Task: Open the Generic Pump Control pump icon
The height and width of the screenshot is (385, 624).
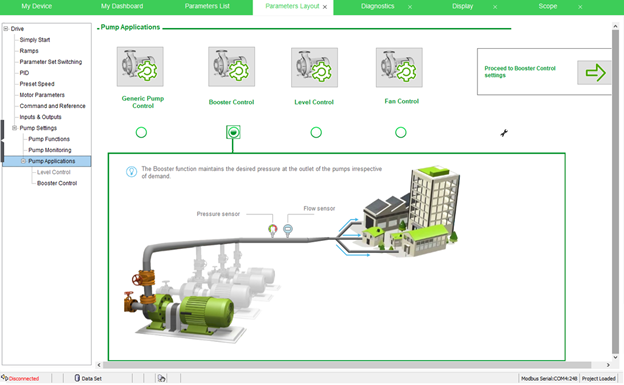Action: click(140, 66)
